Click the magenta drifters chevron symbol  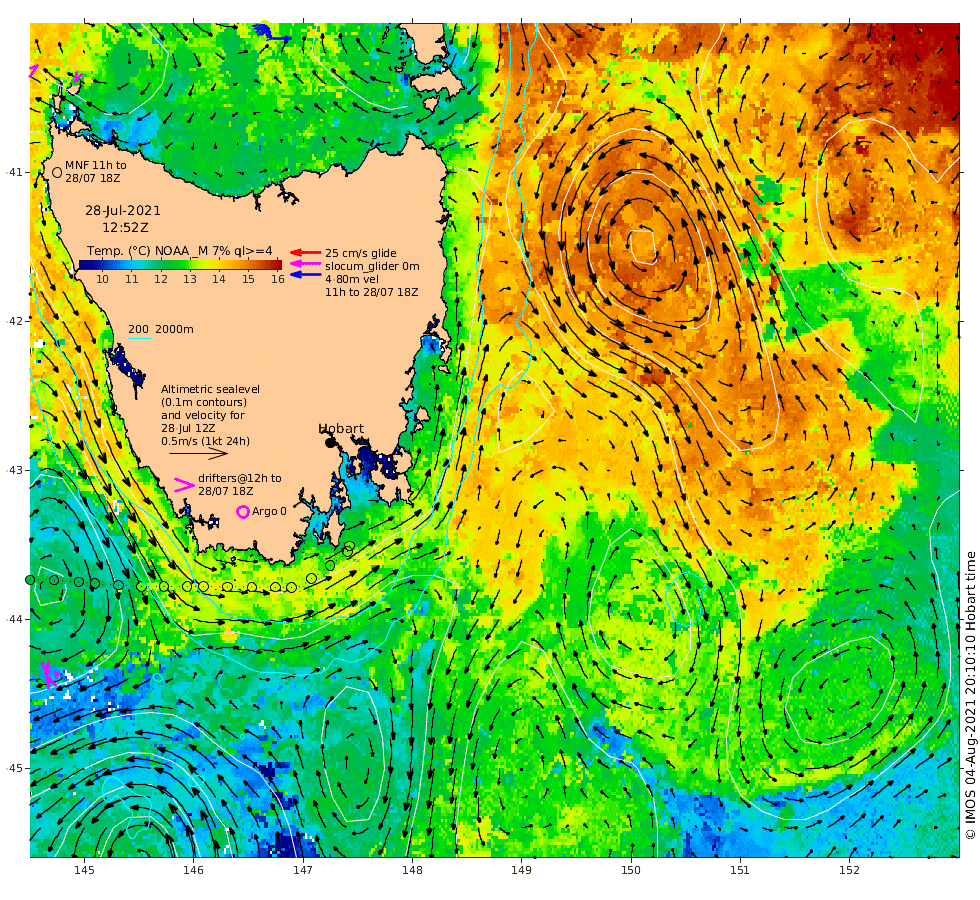(x=184, y=484)
